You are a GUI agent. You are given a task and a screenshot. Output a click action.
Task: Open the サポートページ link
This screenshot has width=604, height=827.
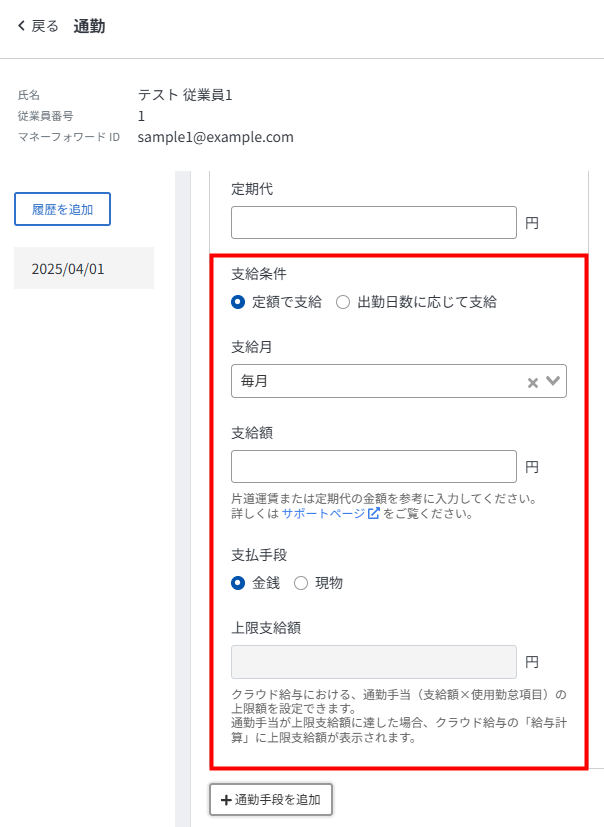[x=323, y=514]
